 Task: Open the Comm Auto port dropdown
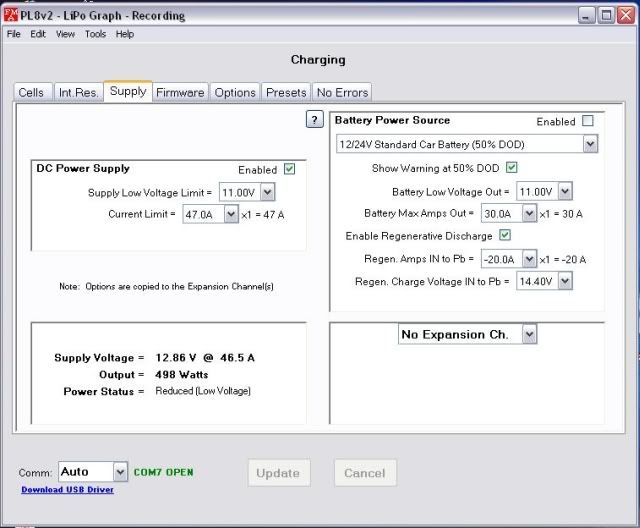[120, 472]
